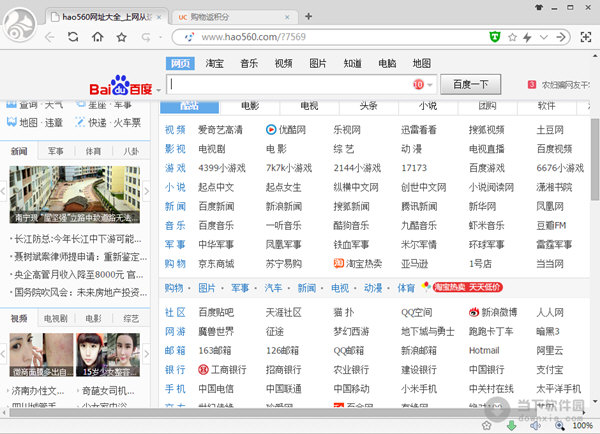This screenshot has height=434, width=600.
Task: Select the 音乐 search category
Action: [x=249, y=63]
